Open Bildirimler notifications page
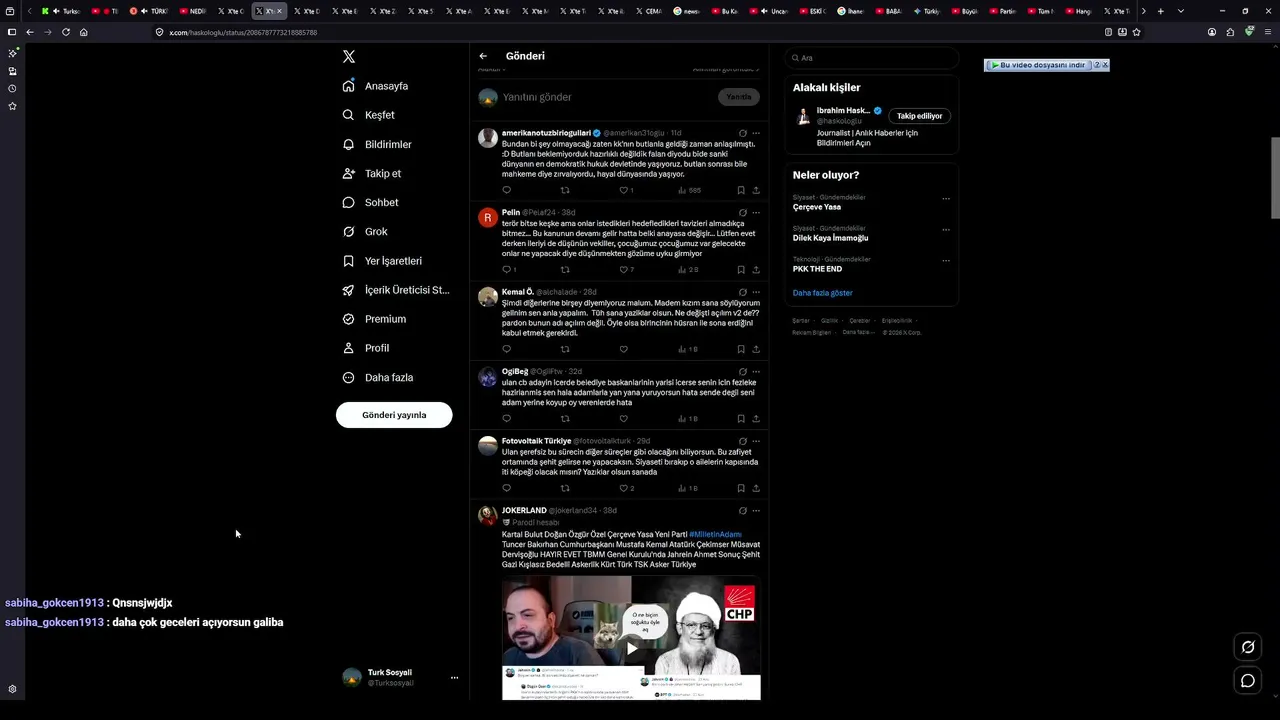Viewport: 1280px width, 720px height. (377, 144)
